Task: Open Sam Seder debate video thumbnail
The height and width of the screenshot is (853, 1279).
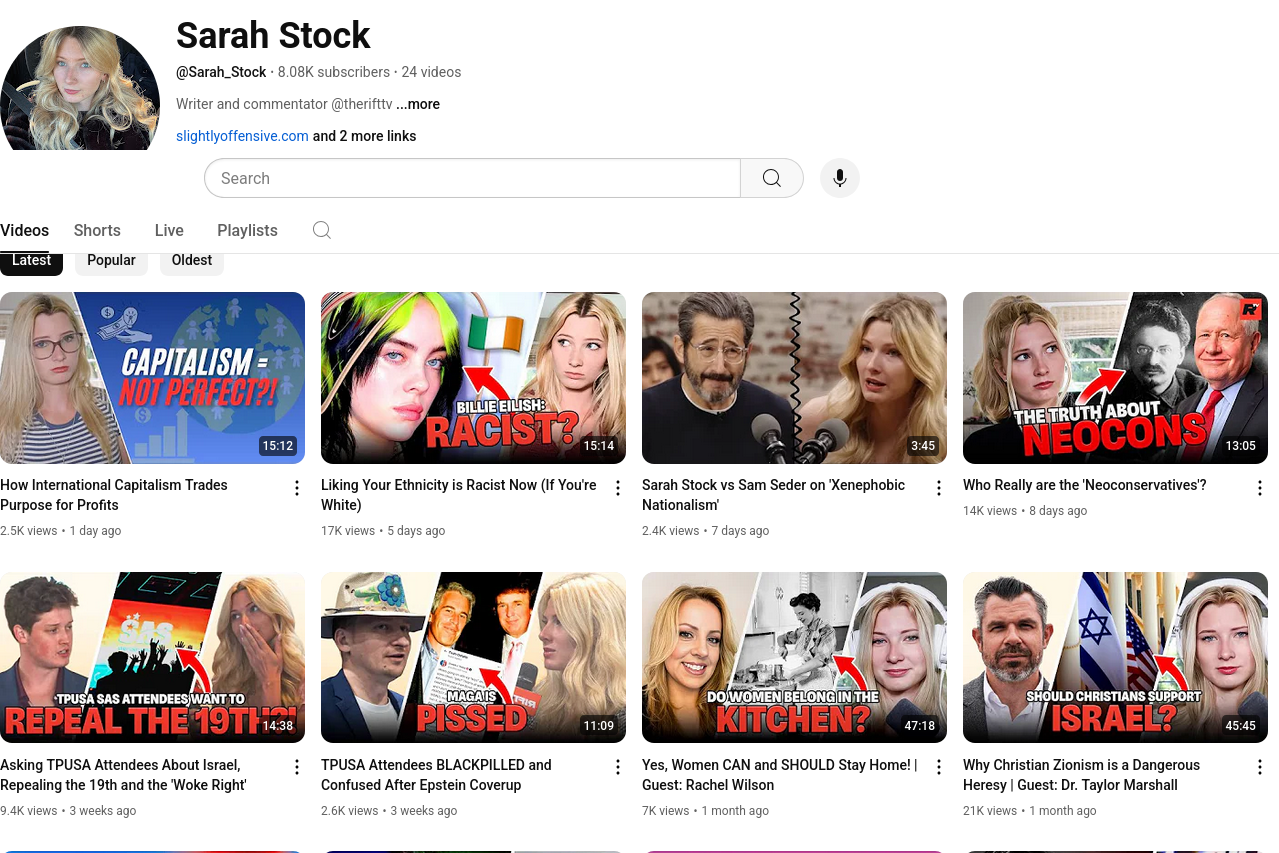Action: point(794,378)
